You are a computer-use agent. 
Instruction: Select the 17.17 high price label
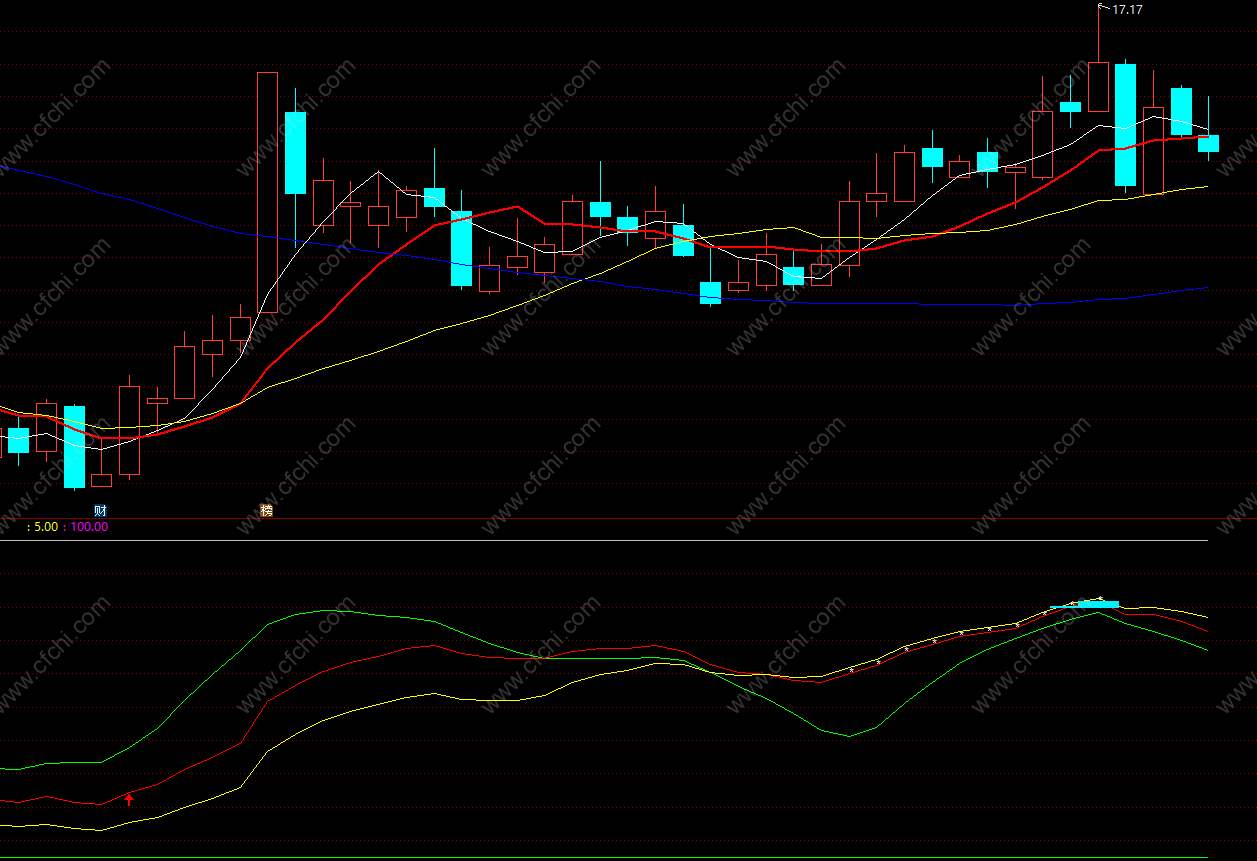click(1127, 9)
